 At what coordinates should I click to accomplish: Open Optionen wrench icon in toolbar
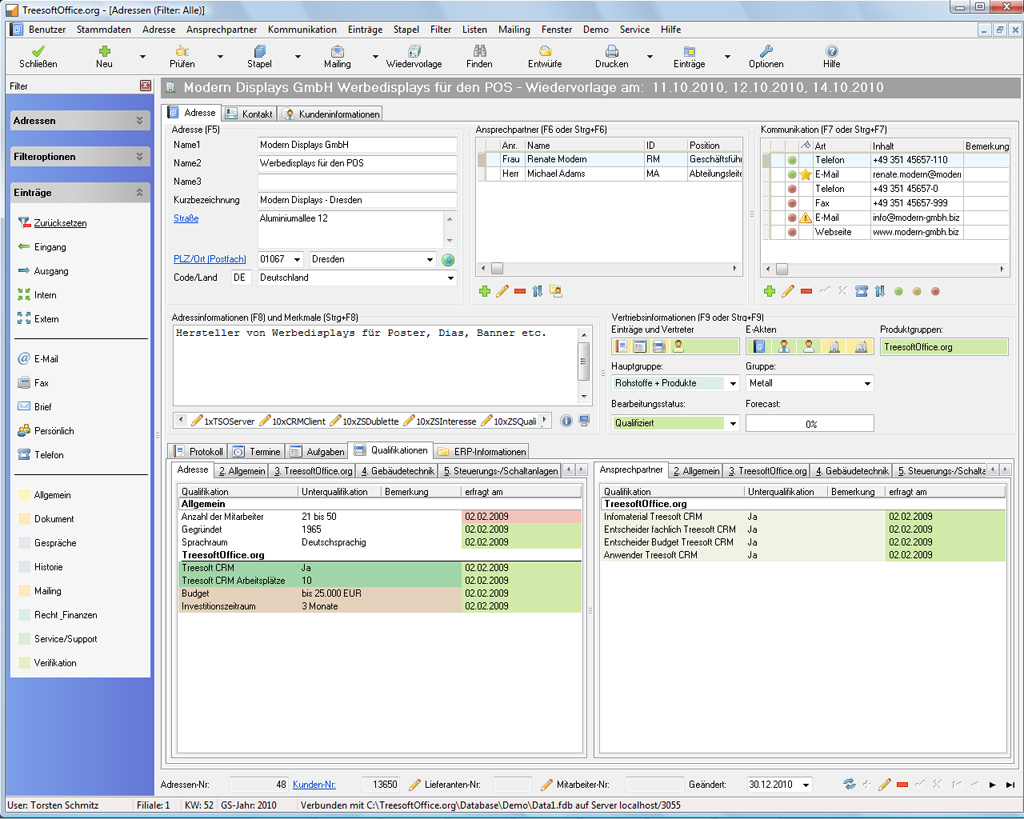(x=765, y=51)
